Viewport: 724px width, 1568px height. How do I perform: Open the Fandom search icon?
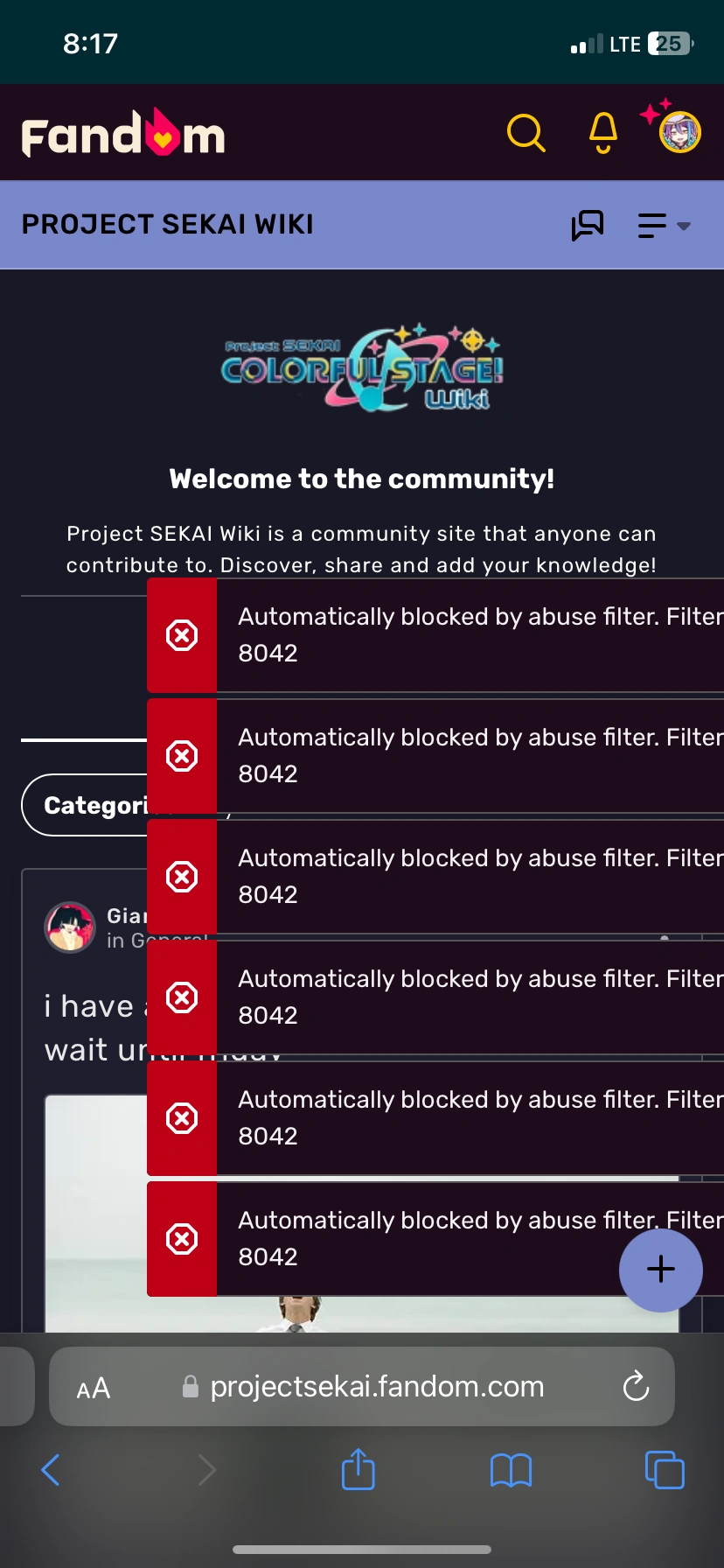tap(526, 133)
